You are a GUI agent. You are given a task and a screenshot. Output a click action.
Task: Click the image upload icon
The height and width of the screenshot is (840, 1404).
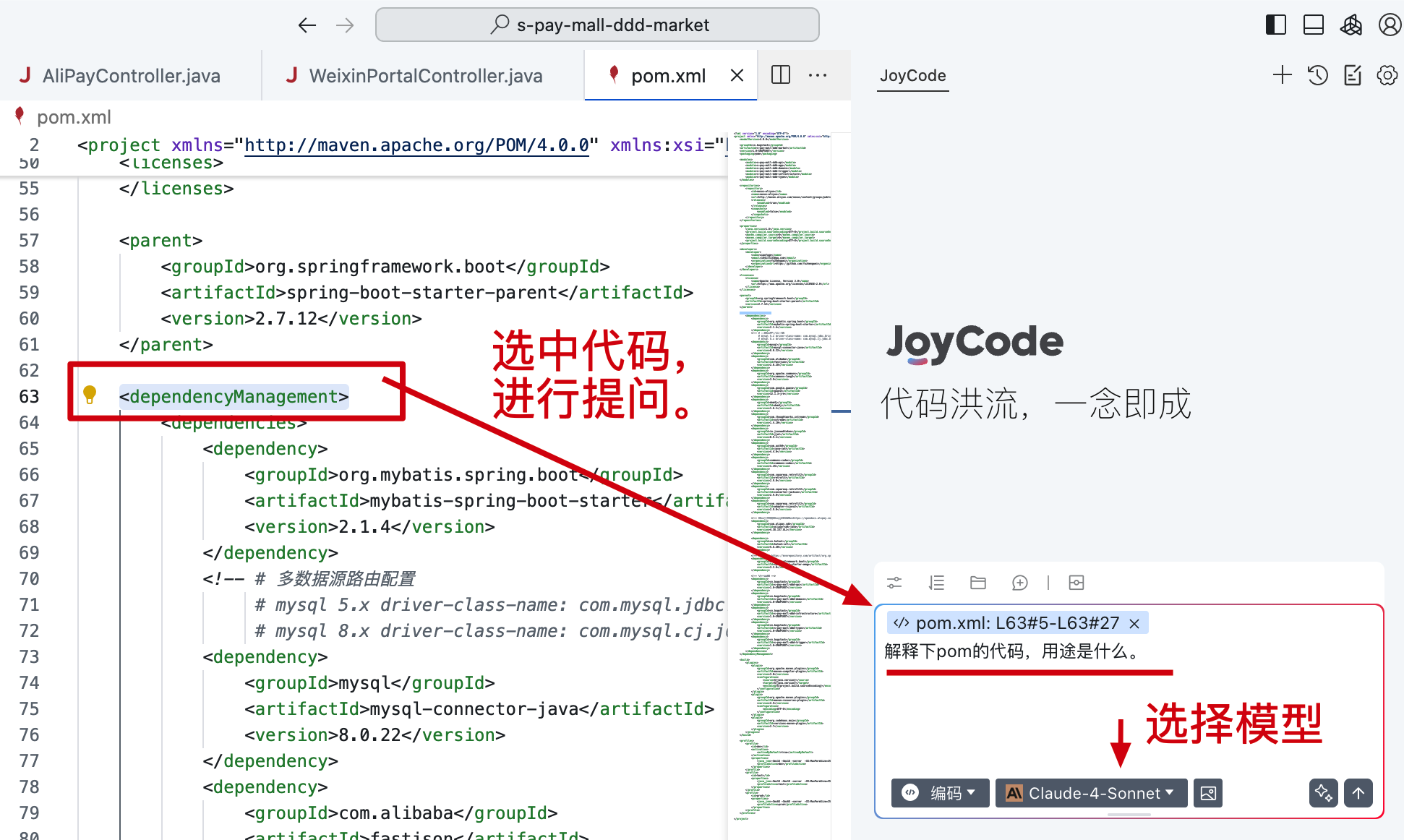[x=1207, y=793]
